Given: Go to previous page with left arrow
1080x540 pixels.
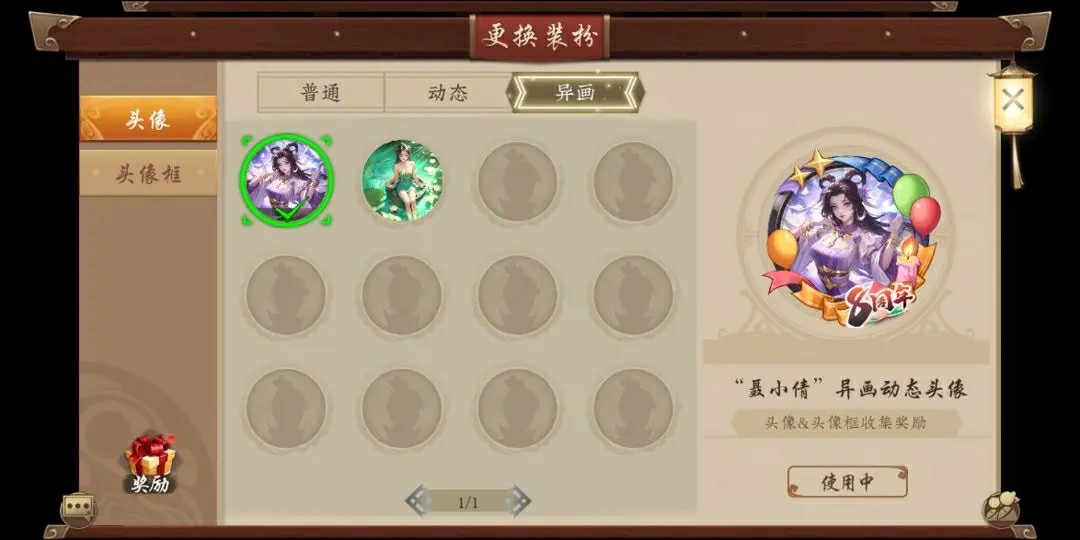Looking at the screenshot, I should pyautogui.click(x=417, y=501).
